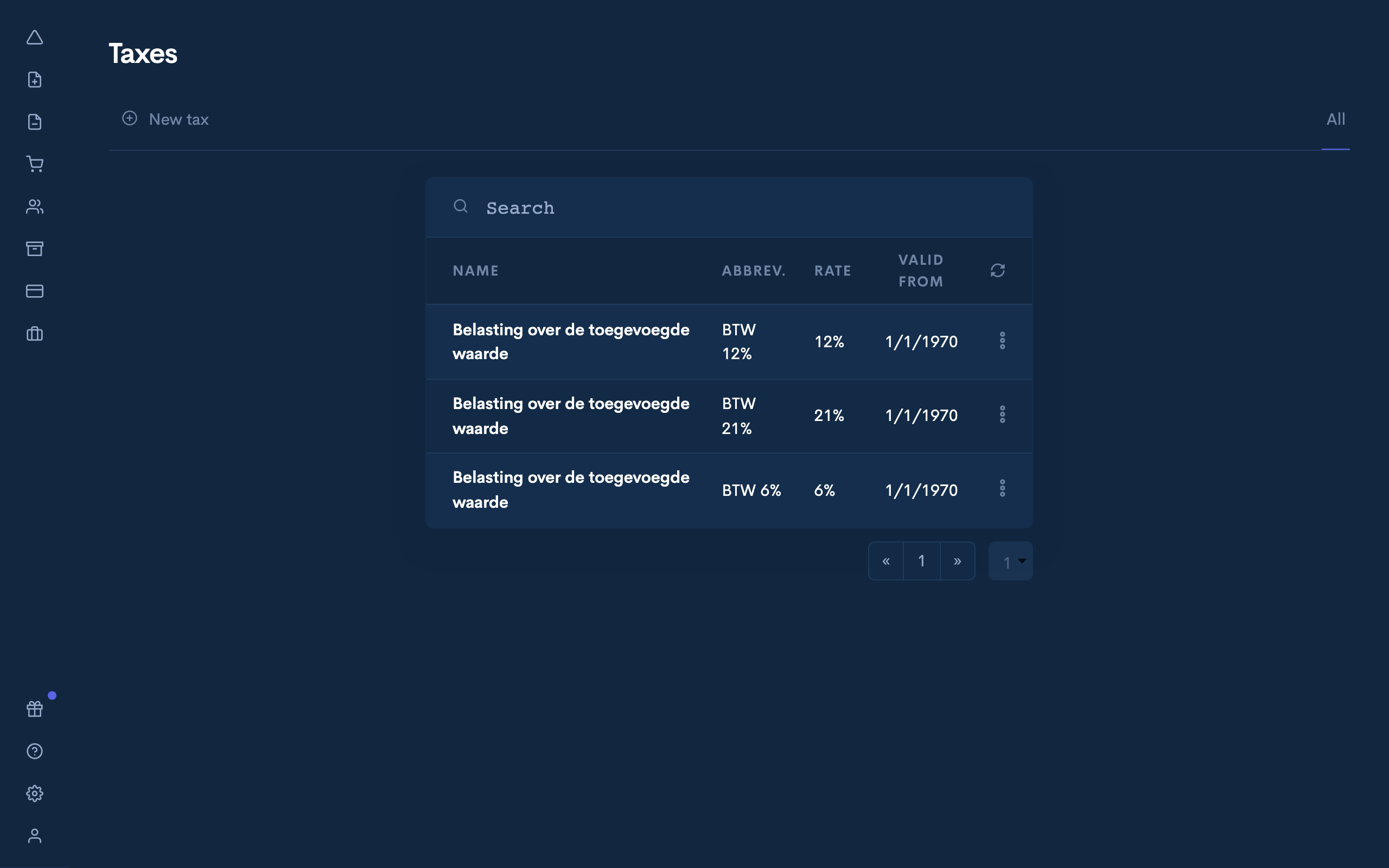Open the shopping cart sidebar icon
The height and width of the screenshot is (868, 1389).
(x=34, y=164)
